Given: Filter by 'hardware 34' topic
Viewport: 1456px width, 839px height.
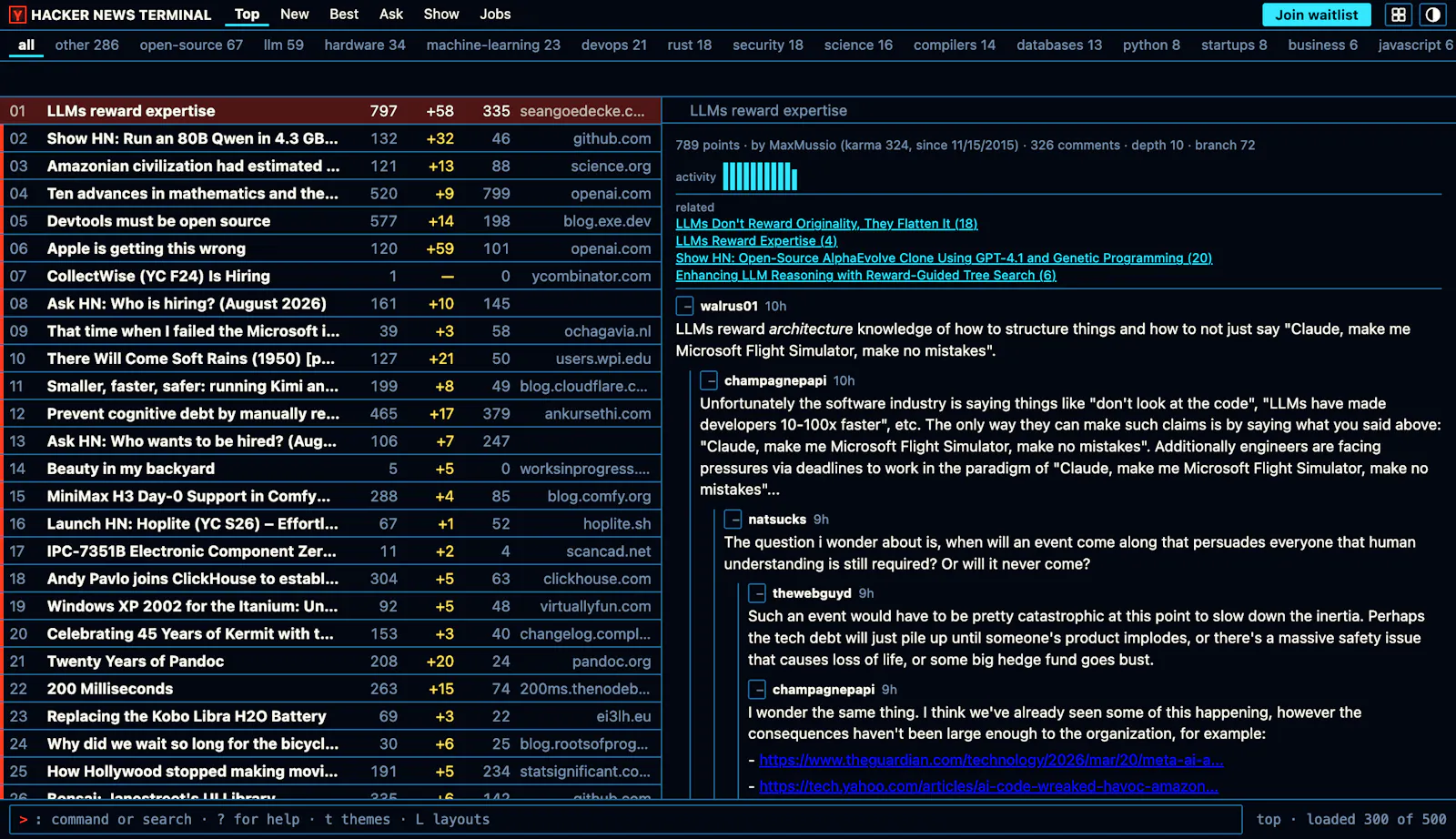Looking at the screenshot, I should 365,45.
